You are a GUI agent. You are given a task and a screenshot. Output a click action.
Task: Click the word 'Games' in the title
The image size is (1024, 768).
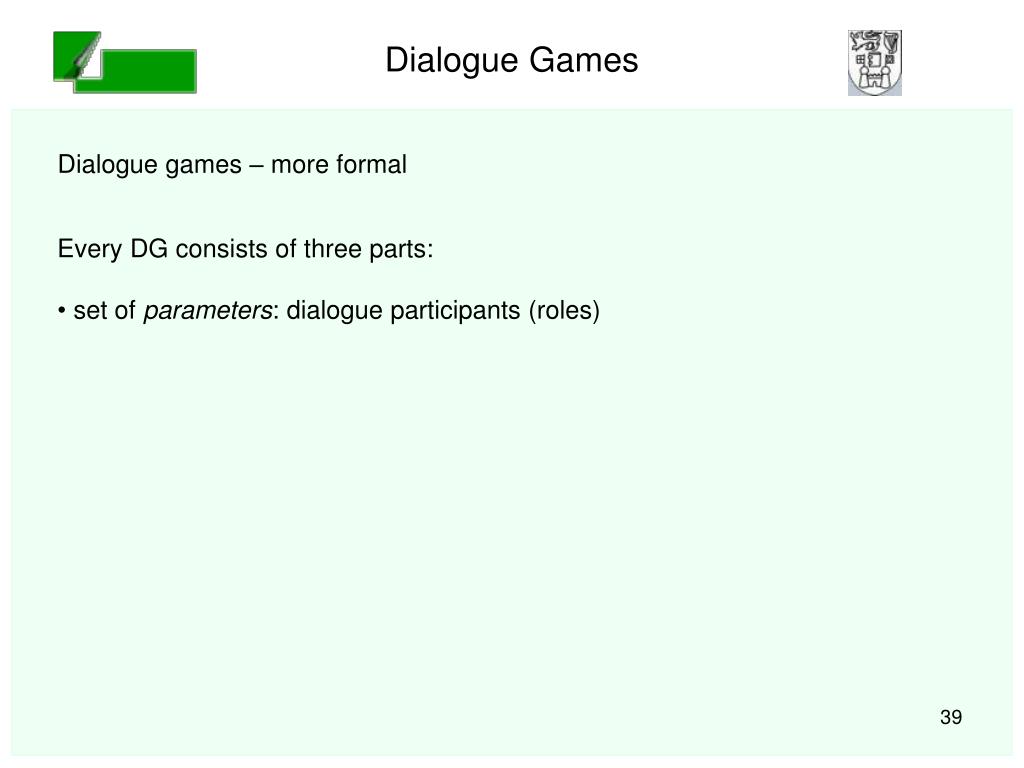click(583, 60)
